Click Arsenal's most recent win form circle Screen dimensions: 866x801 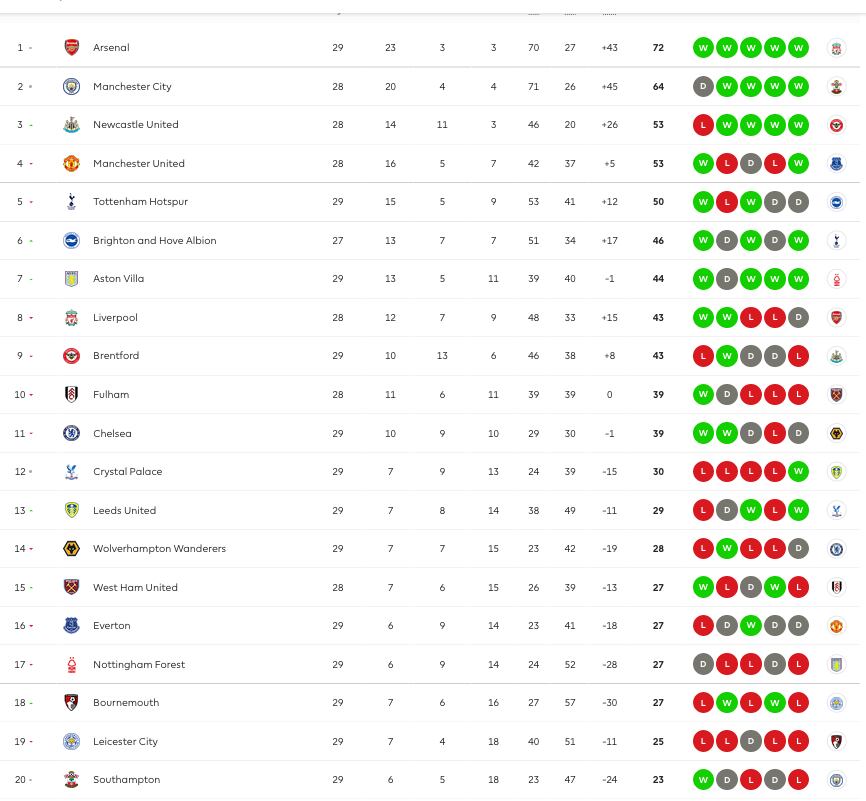[799, 47]
